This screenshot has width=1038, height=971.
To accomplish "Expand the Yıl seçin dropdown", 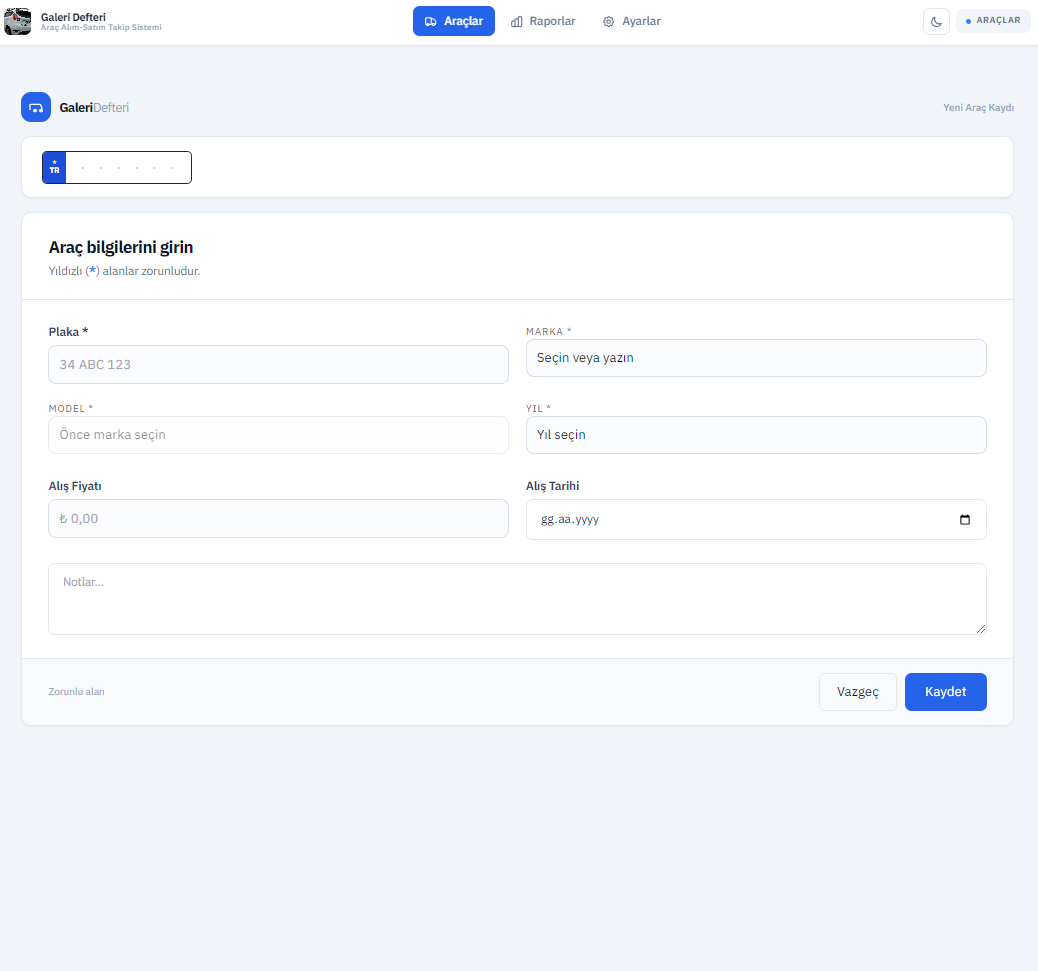I will 756,435.
